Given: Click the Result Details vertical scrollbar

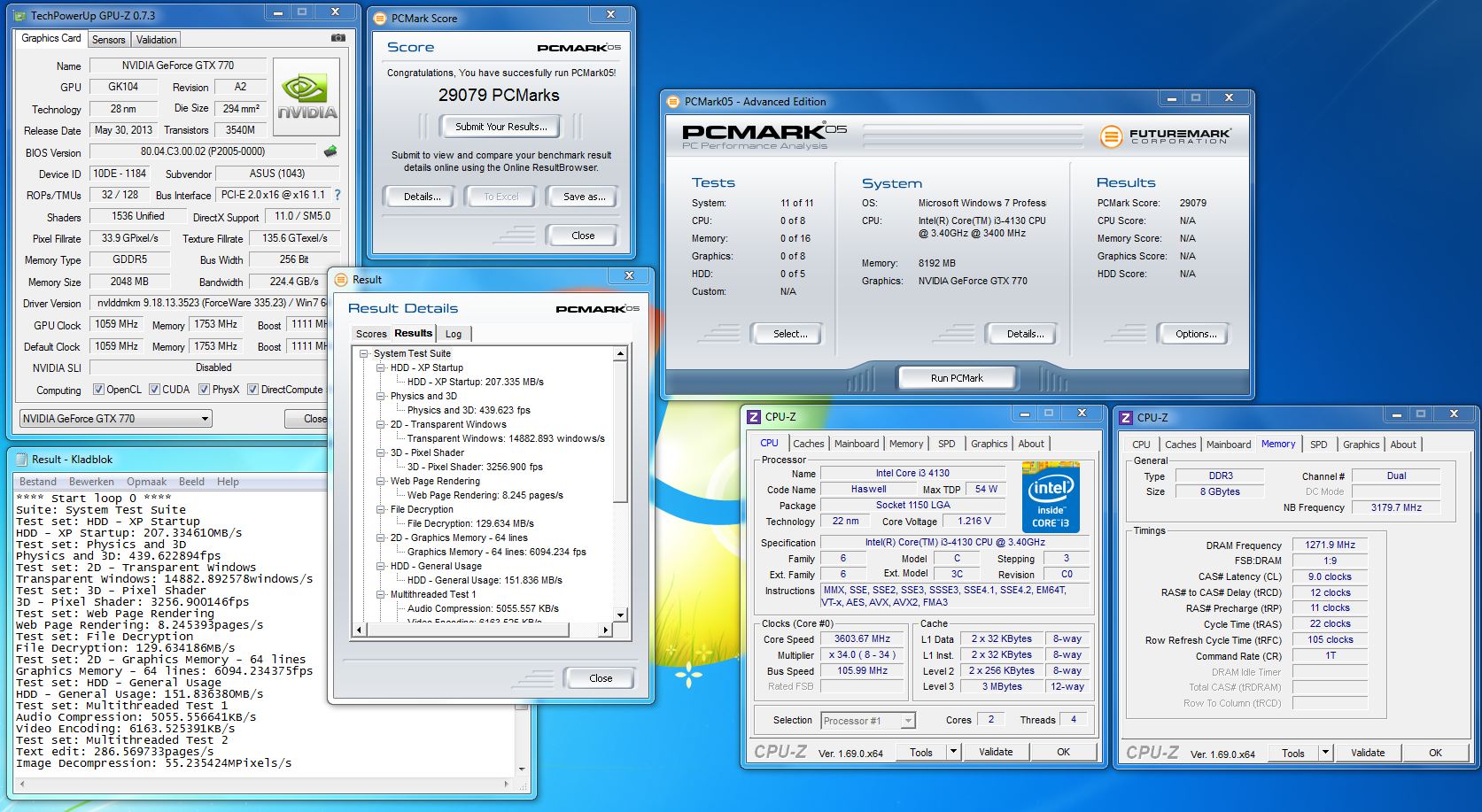Looking at the screenshot, I should click(620, 485).
